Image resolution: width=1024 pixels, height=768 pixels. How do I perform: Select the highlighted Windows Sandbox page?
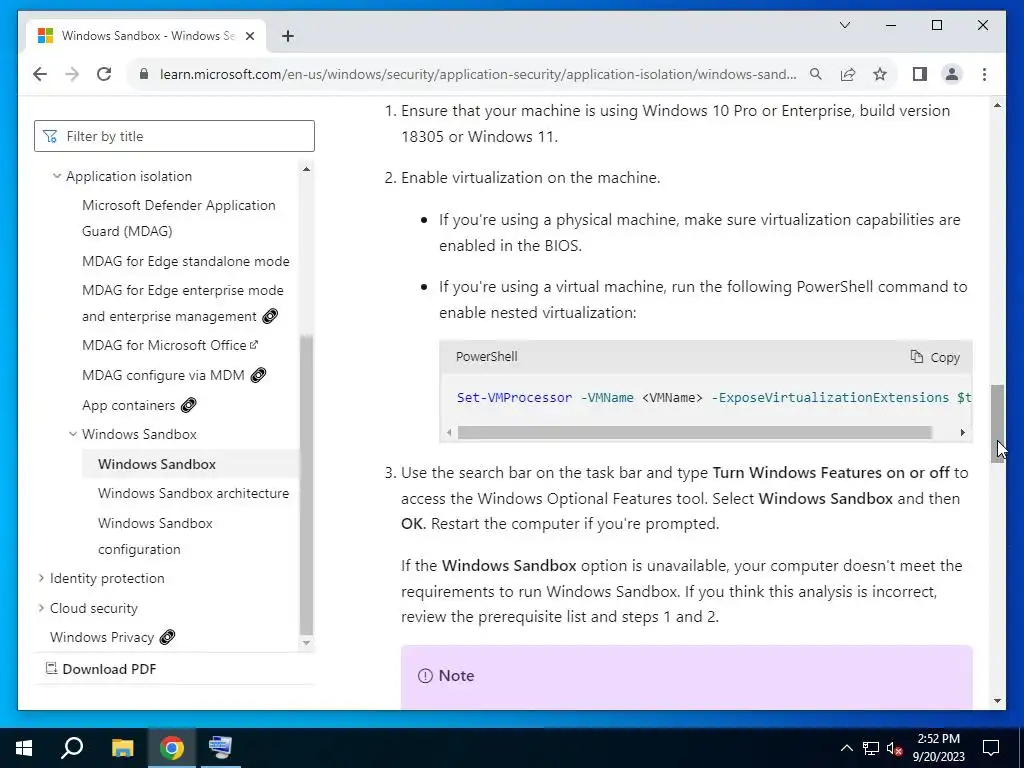157,464
